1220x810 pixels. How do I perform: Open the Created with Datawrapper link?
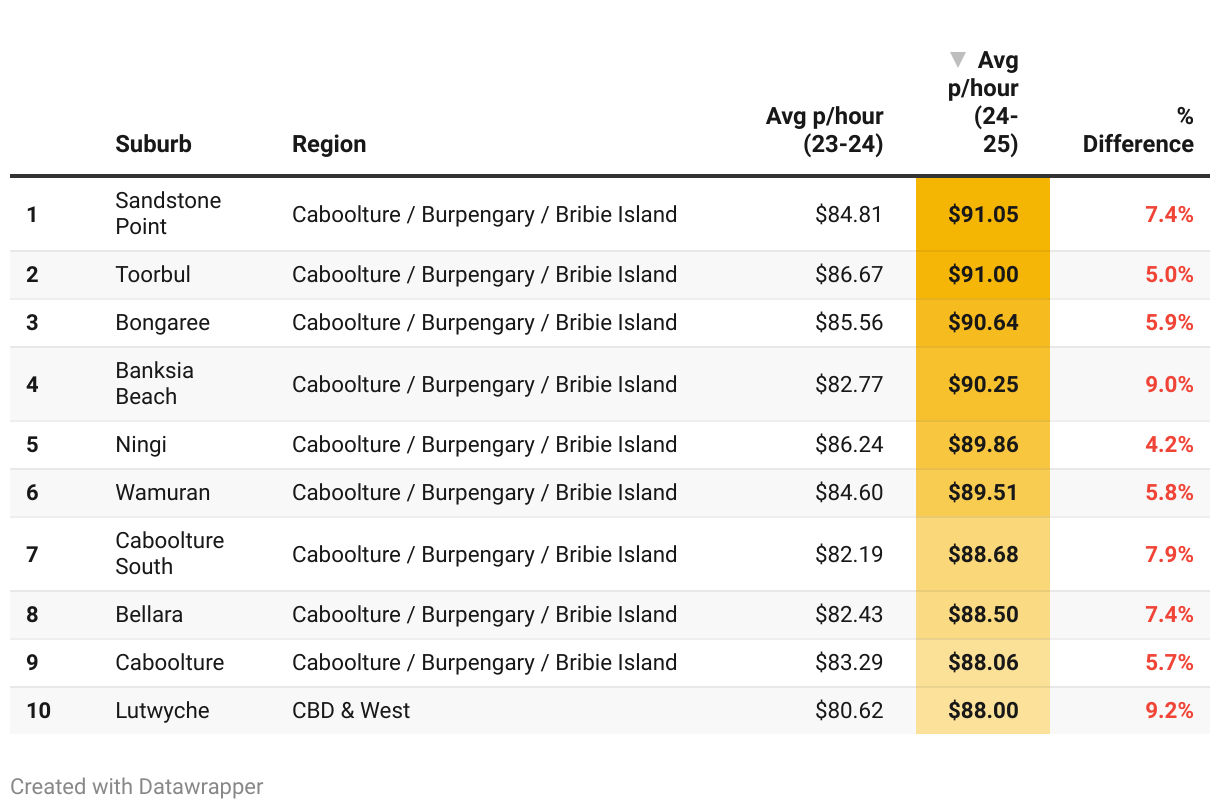tap(137, 787)
